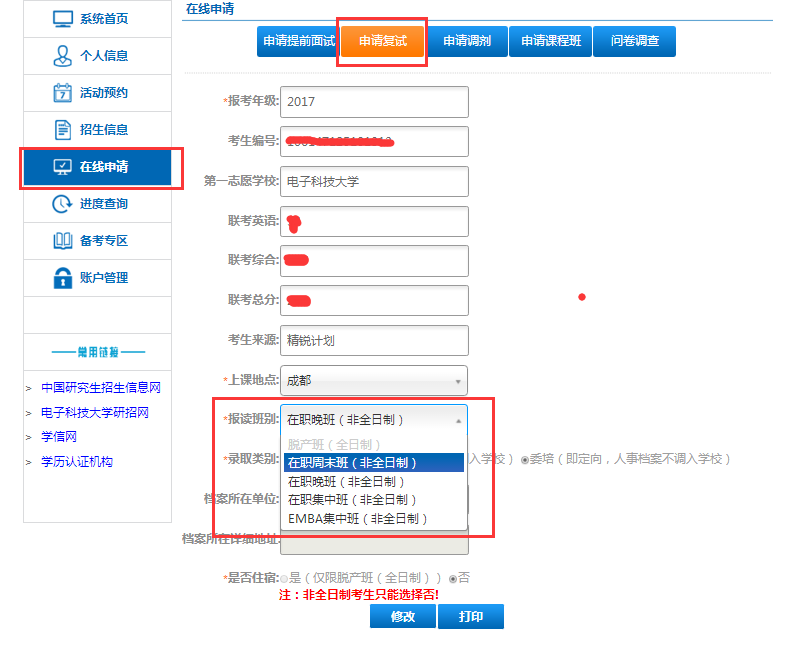Open 中国研究生招生信息网 link
The image size is (791, 645).
coord(100,388)
